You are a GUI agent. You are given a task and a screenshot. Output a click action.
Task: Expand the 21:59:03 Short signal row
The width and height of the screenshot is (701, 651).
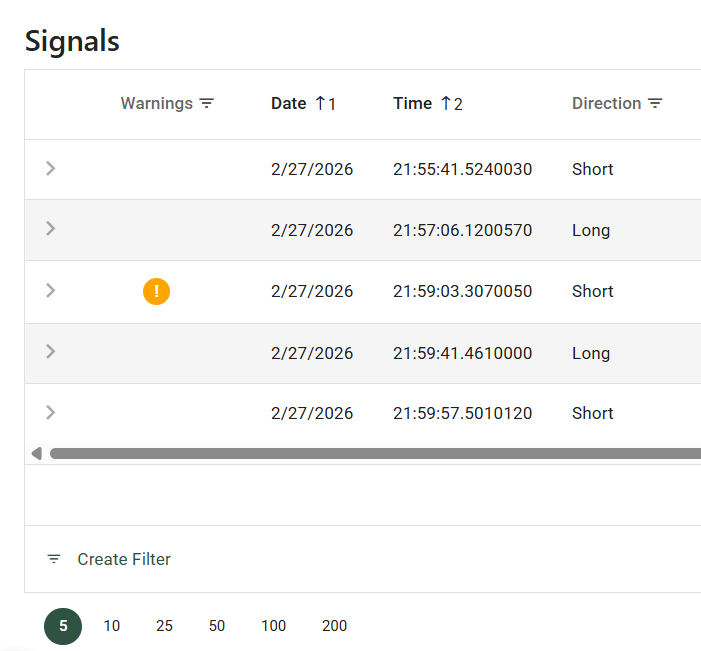point(51,290)
